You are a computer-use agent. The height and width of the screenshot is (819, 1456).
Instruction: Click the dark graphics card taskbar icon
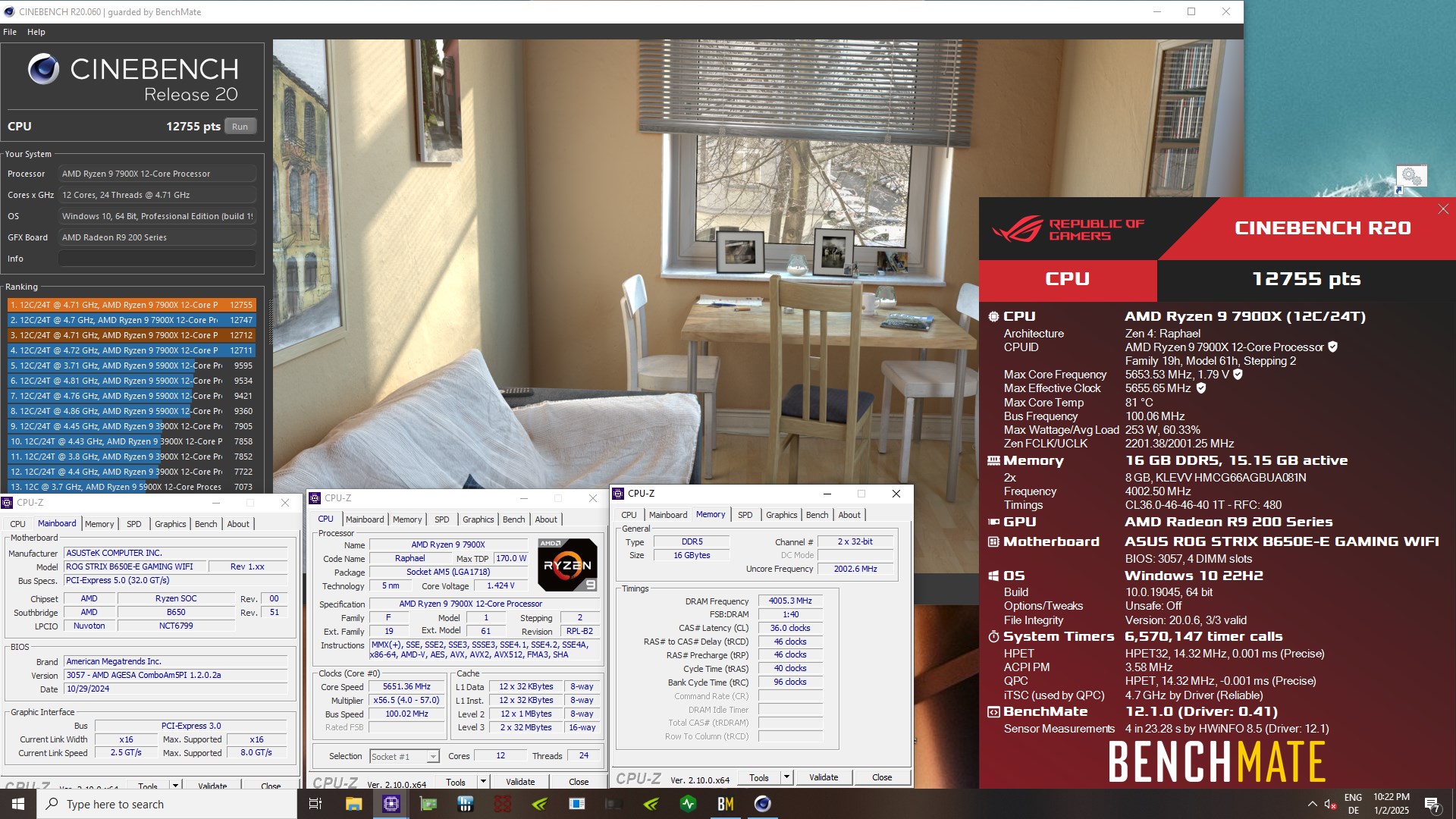click(x=614, y=804)
